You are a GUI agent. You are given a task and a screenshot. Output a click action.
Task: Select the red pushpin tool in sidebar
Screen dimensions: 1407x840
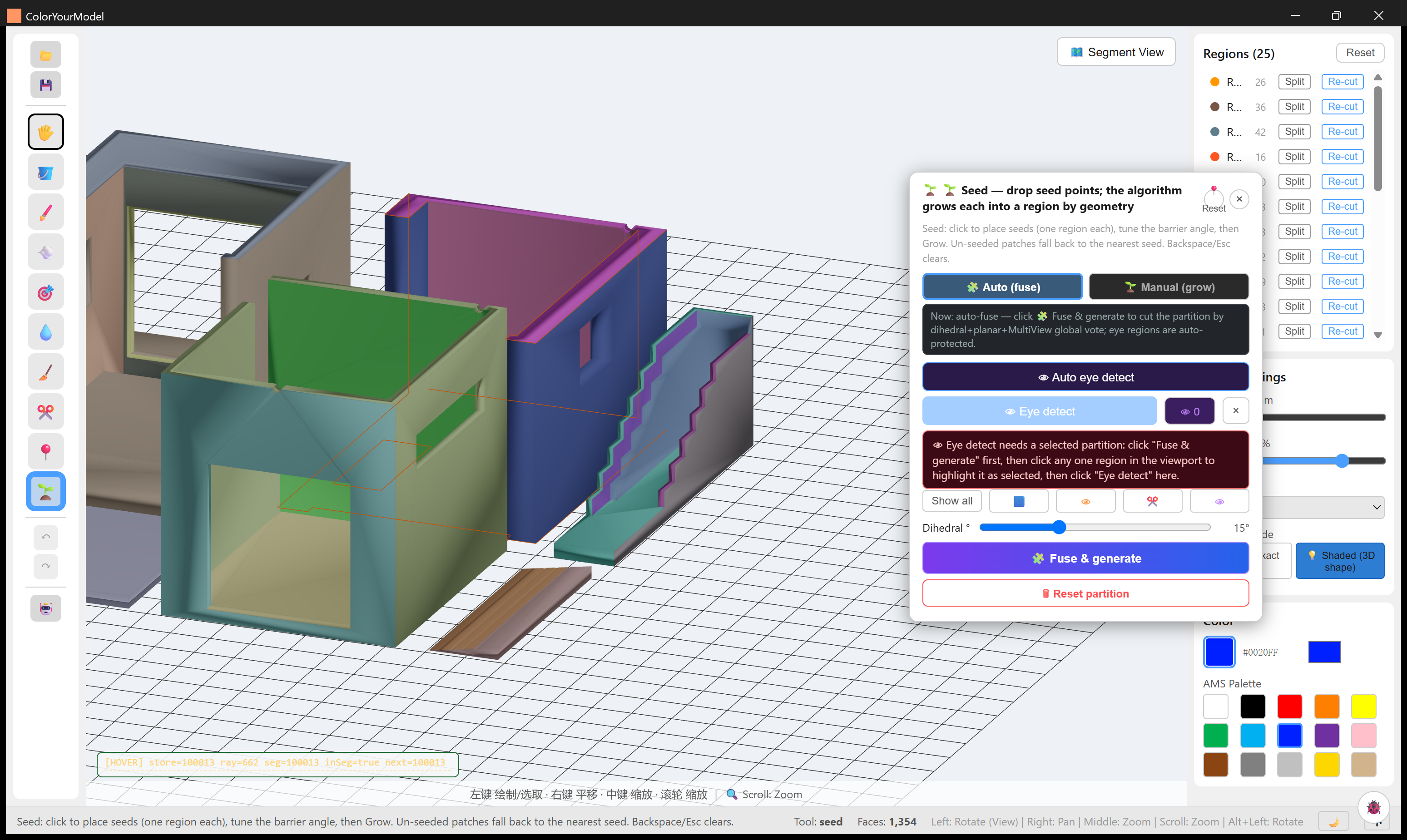pyautogui.click(x=46, y=452)
